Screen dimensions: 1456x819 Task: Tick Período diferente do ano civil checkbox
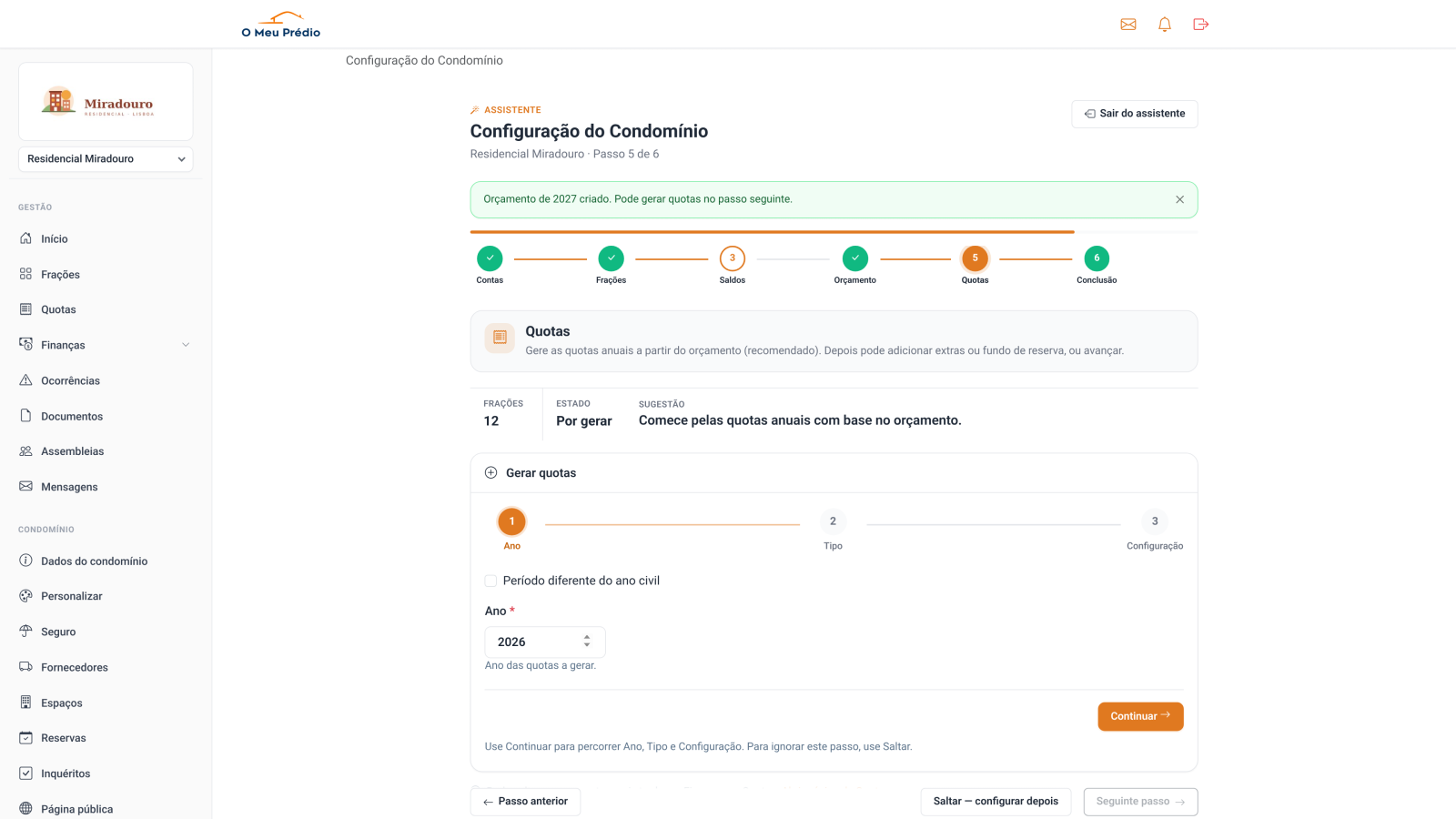click(x=490, y=581)
